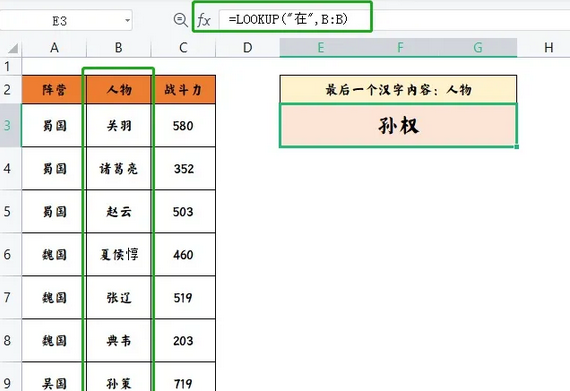Select row 7 header
The image size is (570, 391).
click(11, 297)
